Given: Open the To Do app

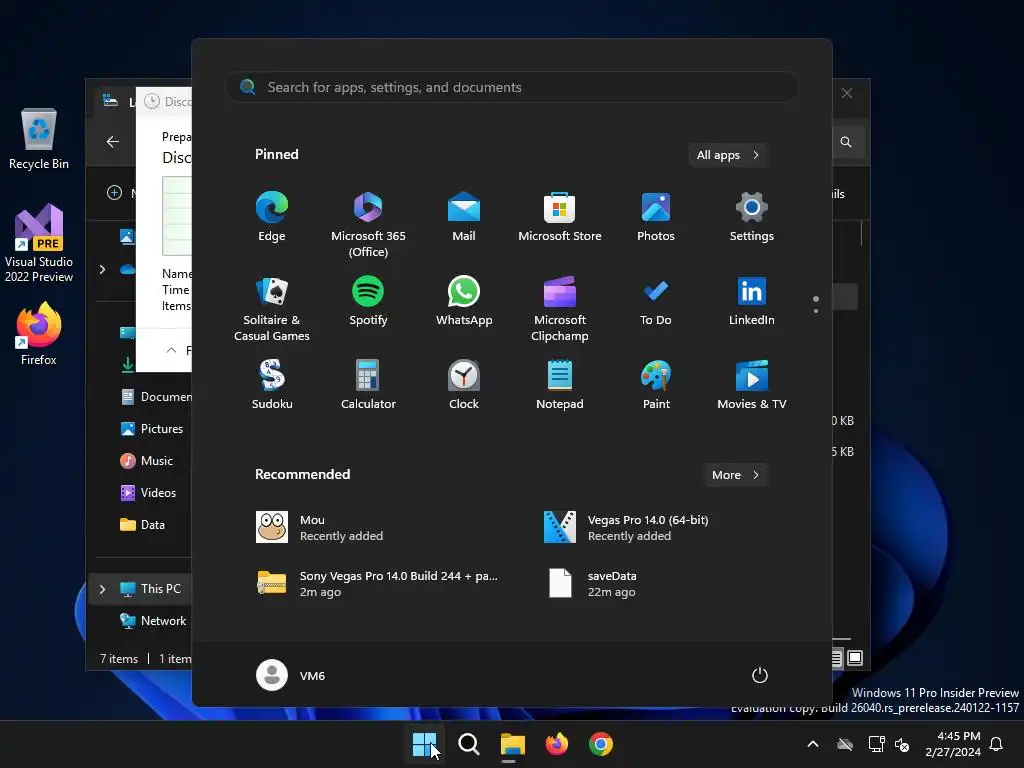Looking at the screenshot, I should 656,301.
